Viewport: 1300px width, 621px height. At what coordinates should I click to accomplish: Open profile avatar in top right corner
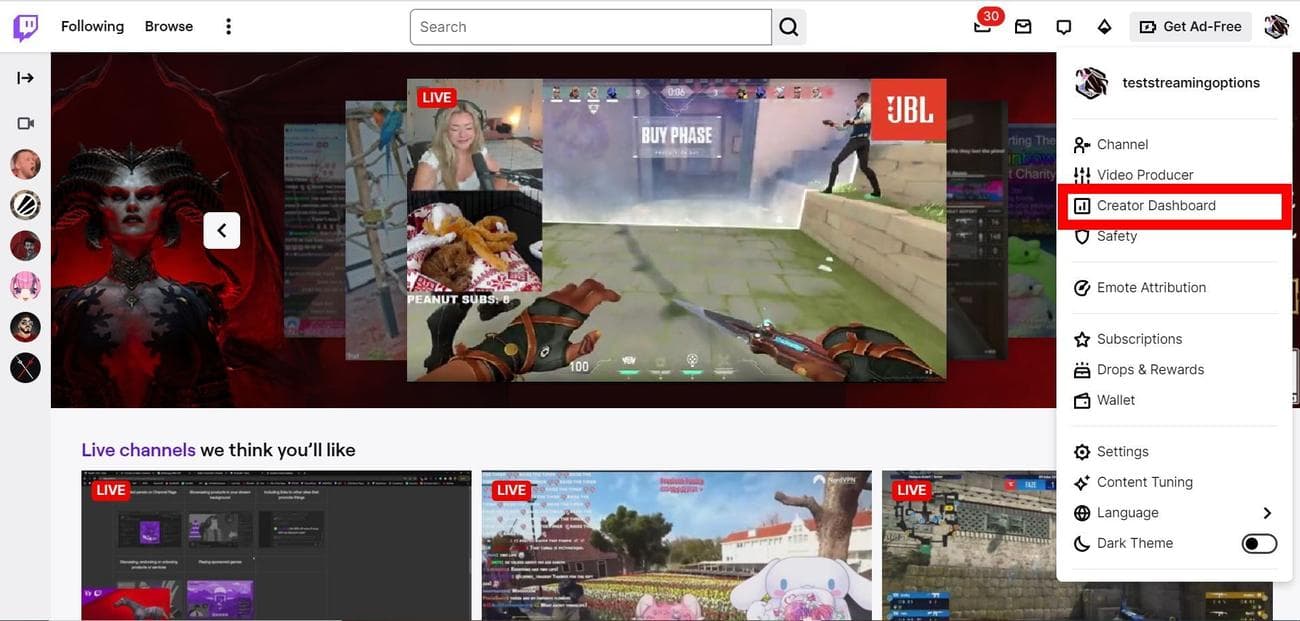tap(1276, 27)
